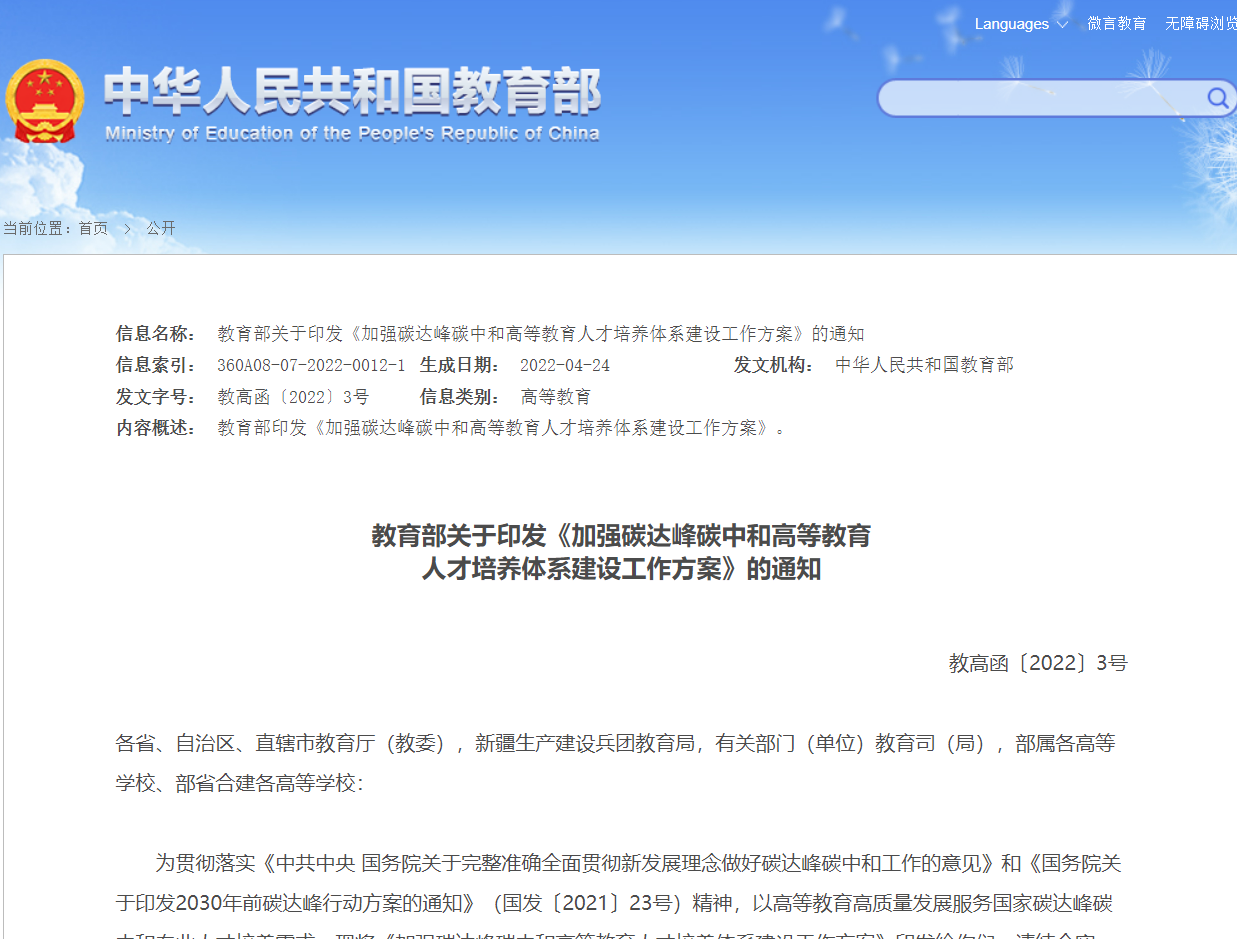Click the English Ministry of Education subtitle
This screenshot has height=939, width=1237.
[352, 134]
